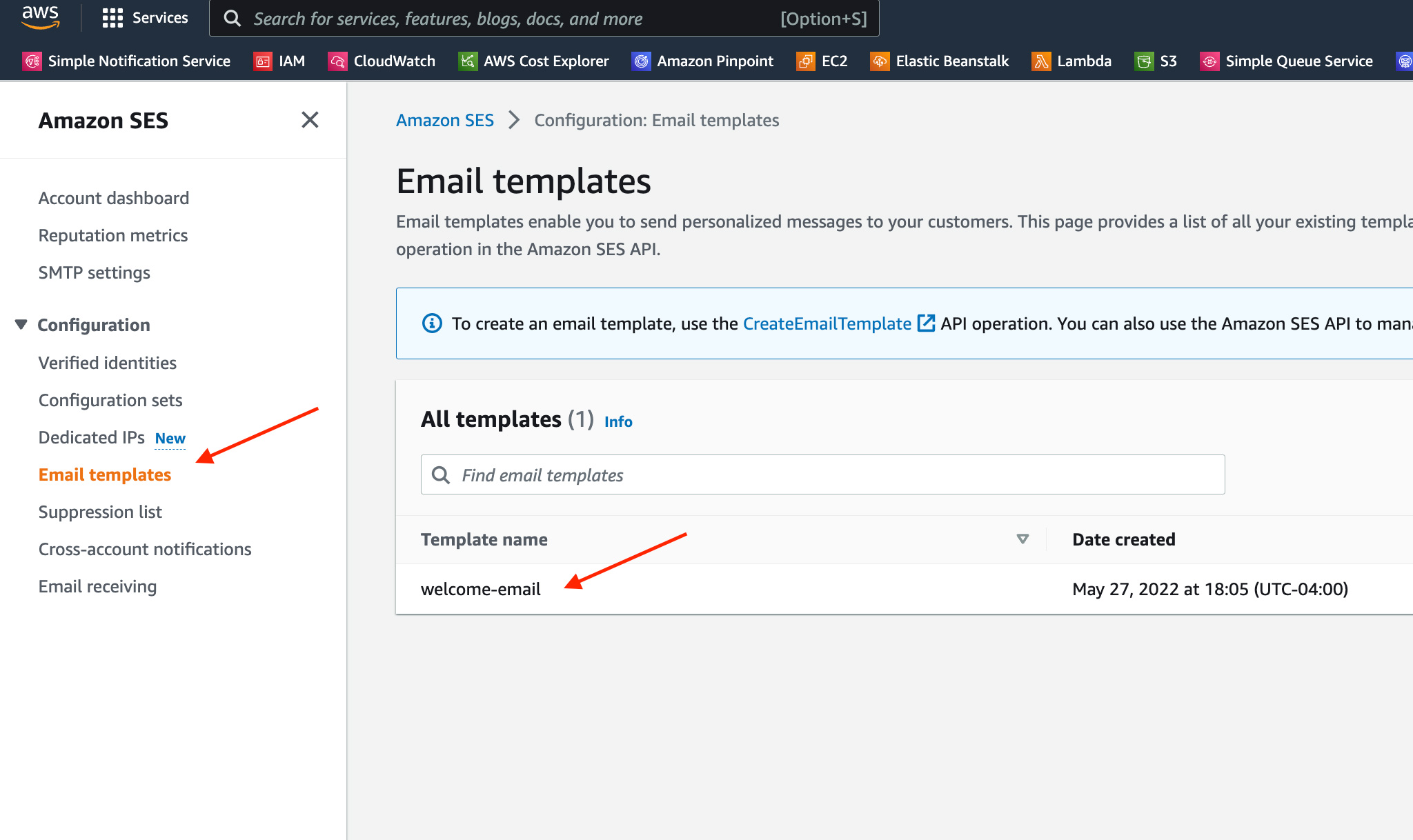Click the info circle icon in banner
Image resolution: width=1413 pixels, height=840 pixels.
[432, 323]
